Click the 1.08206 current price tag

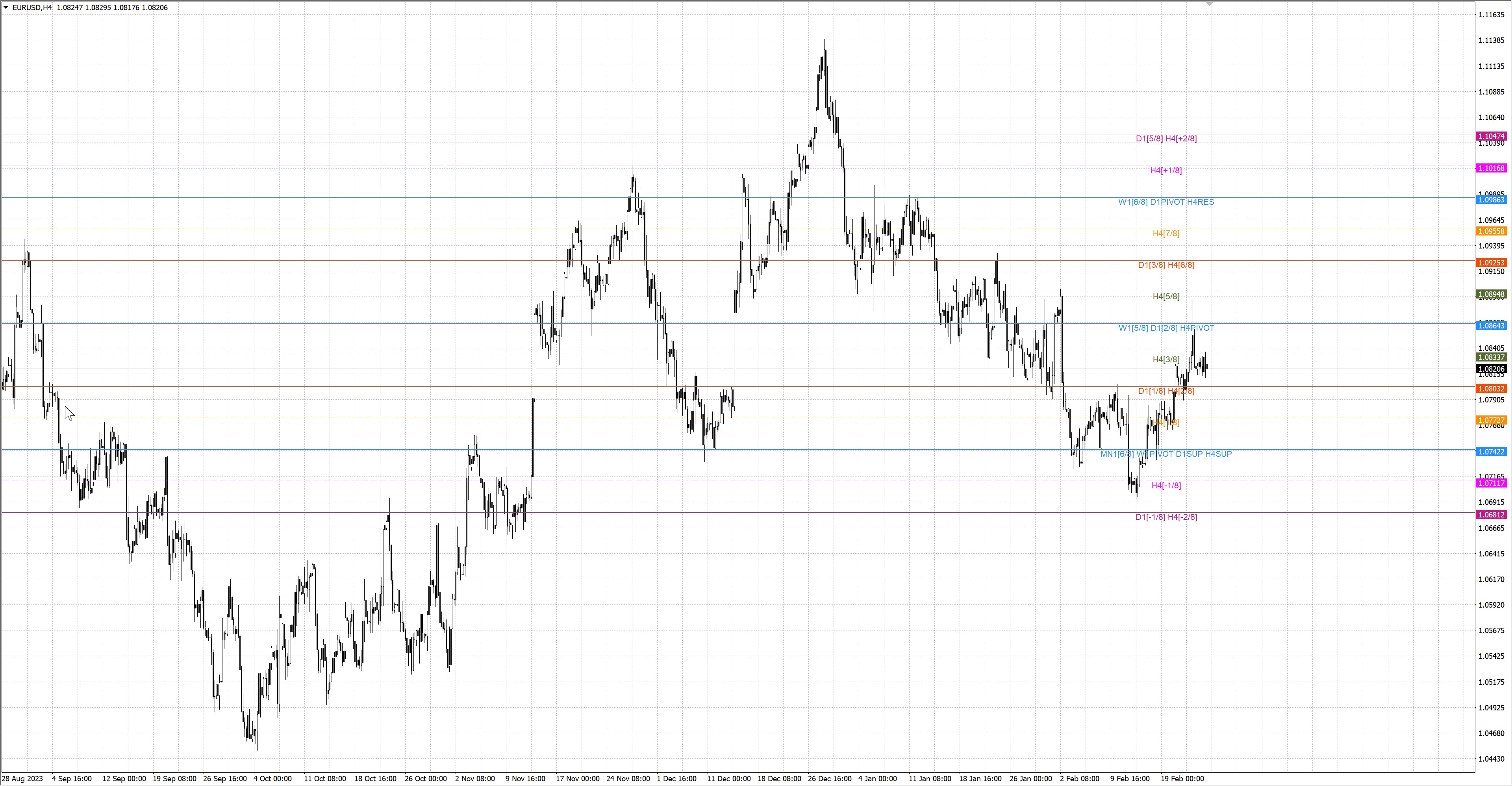tap(1491, 369)
